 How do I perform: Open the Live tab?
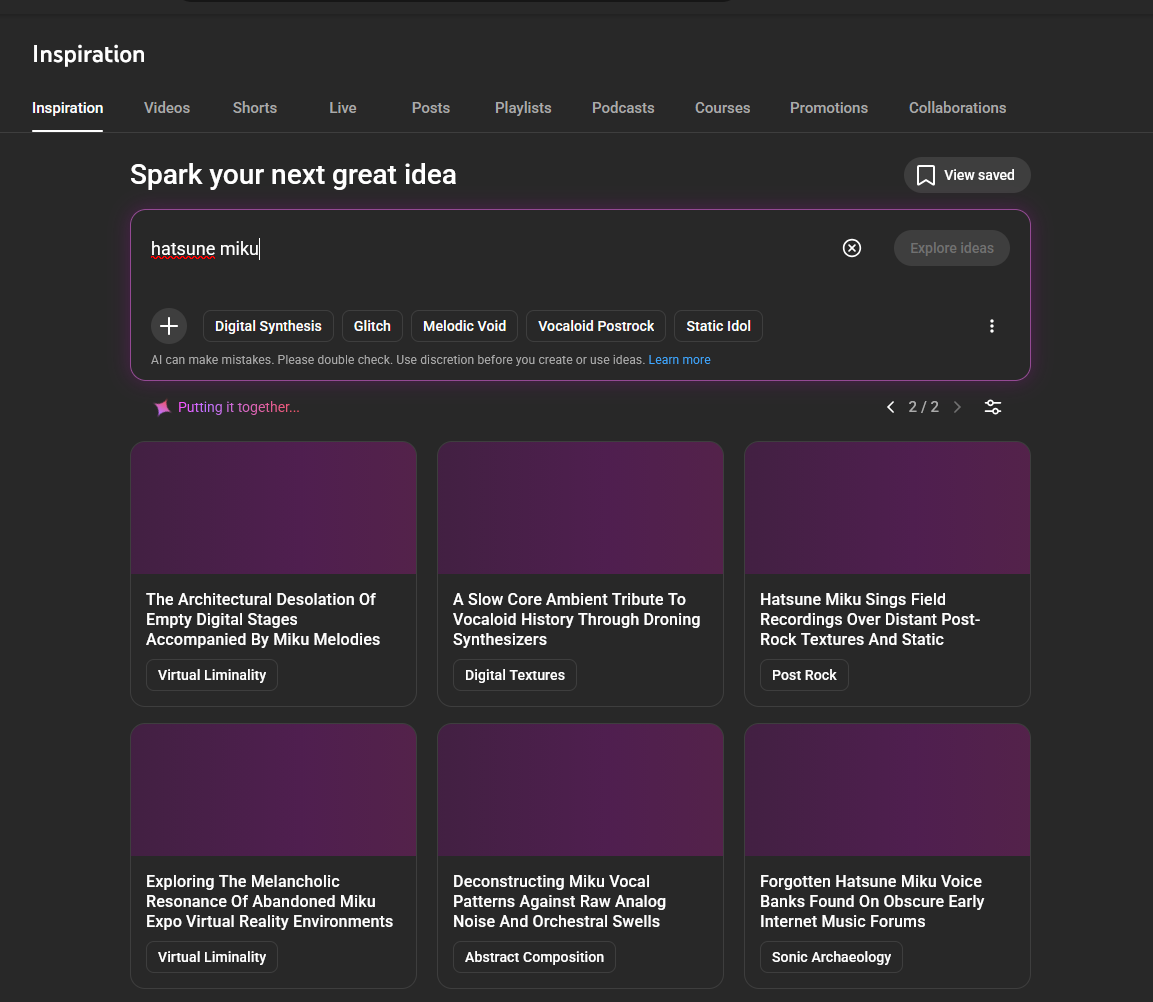(343, 108)
